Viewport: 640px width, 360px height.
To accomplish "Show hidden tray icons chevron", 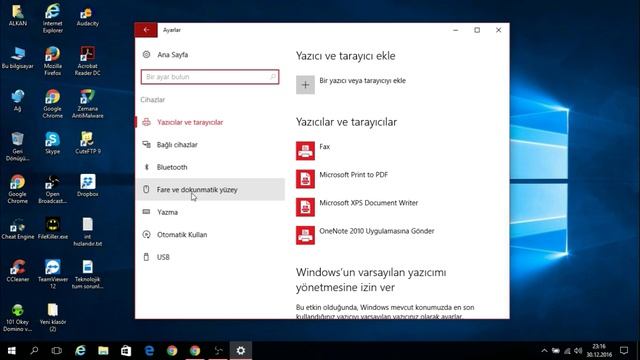I will 544,351.
